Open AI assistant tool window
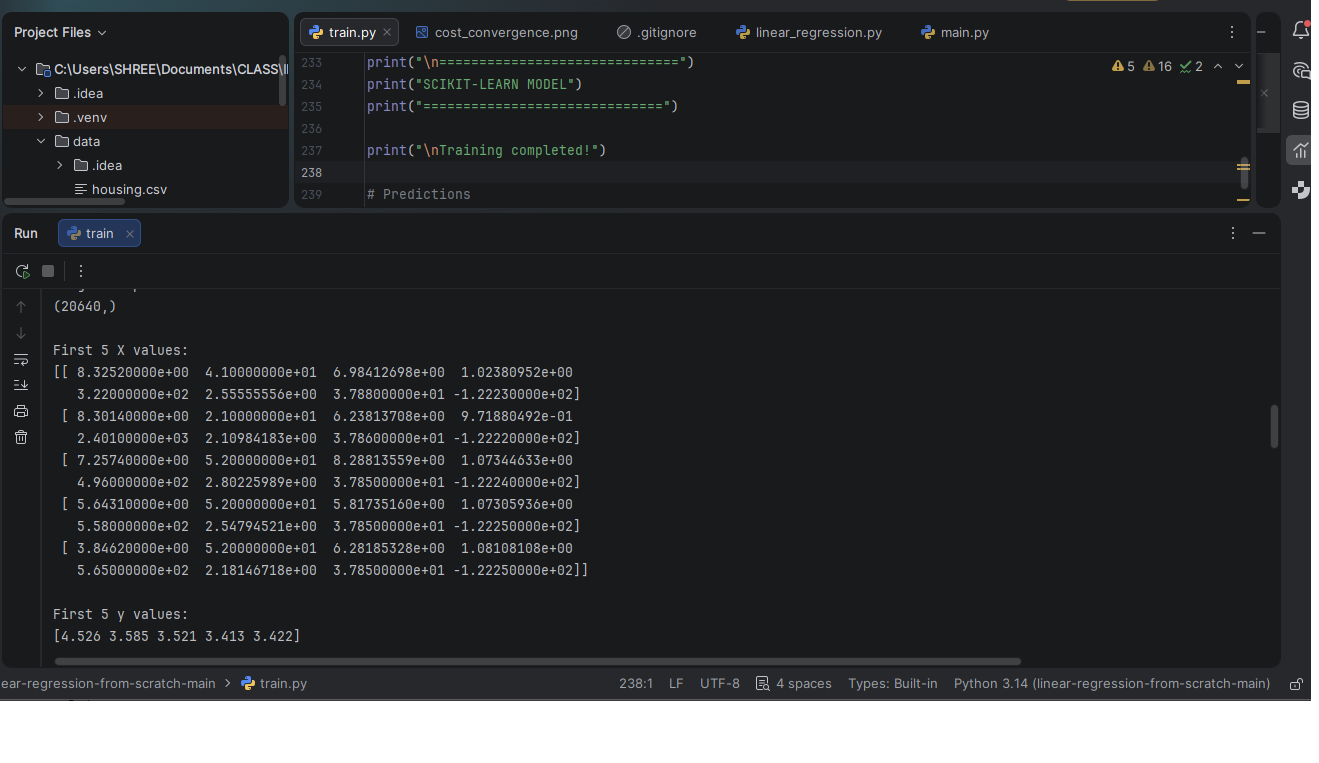1319x763 pixels. pos(1300,70)
